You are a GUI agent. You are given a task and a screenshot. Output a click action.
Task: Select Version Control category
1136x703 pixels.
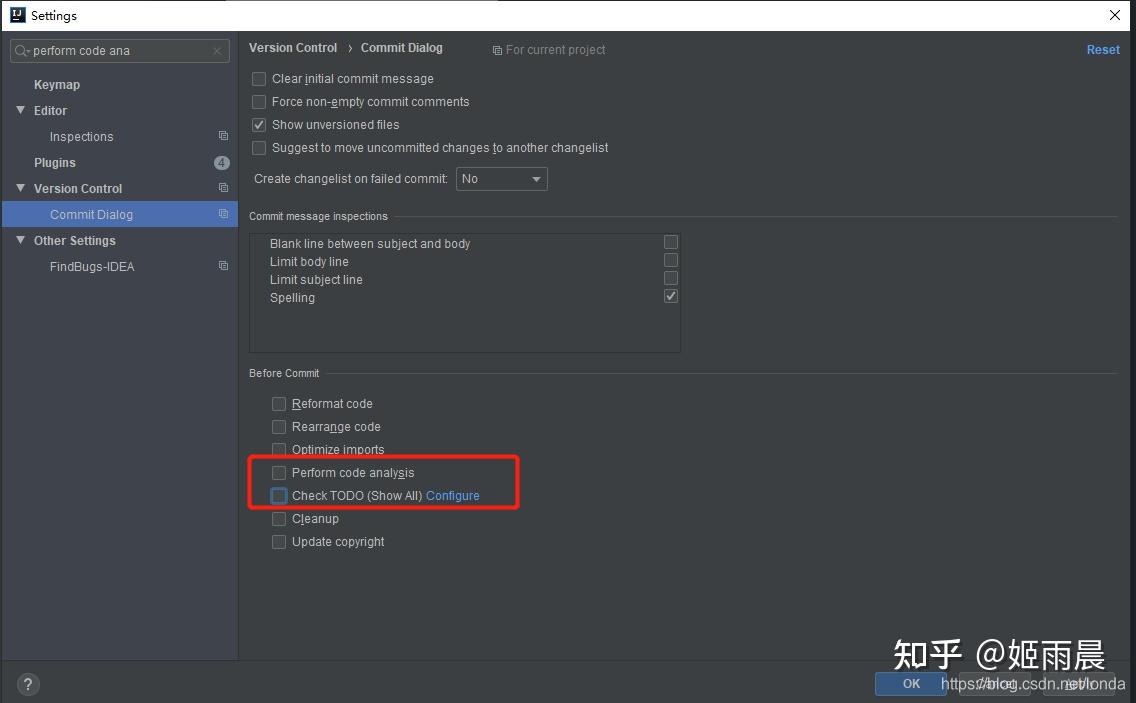pyautogui.click(x=78, y=188)
